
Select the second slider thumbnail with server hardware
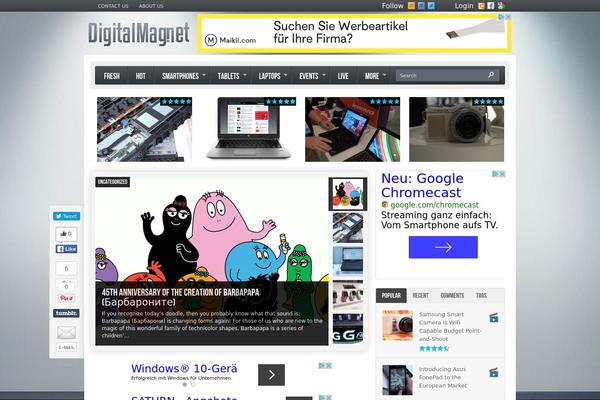point(348,228)
